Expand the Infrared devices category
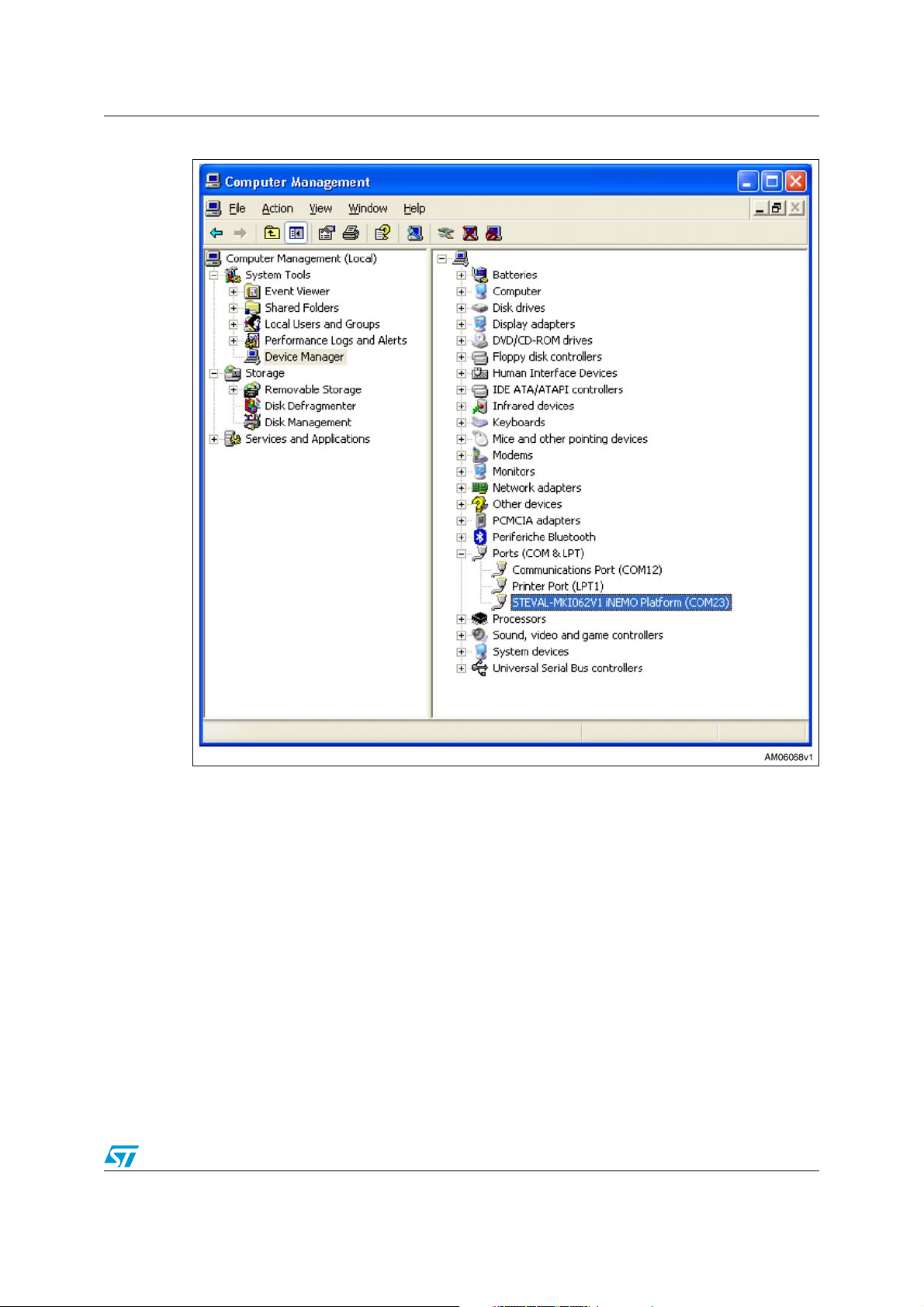Image resolution: width=924 pixels, height=1307 pixels. tap(461, 406)
